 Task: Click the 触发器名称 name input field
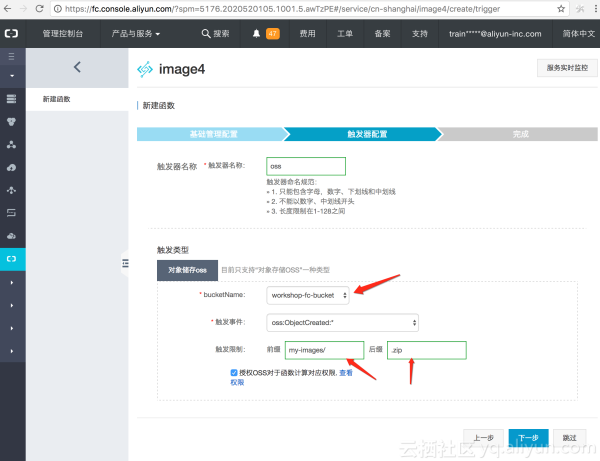pyautogui.click(x=306, y=167)
